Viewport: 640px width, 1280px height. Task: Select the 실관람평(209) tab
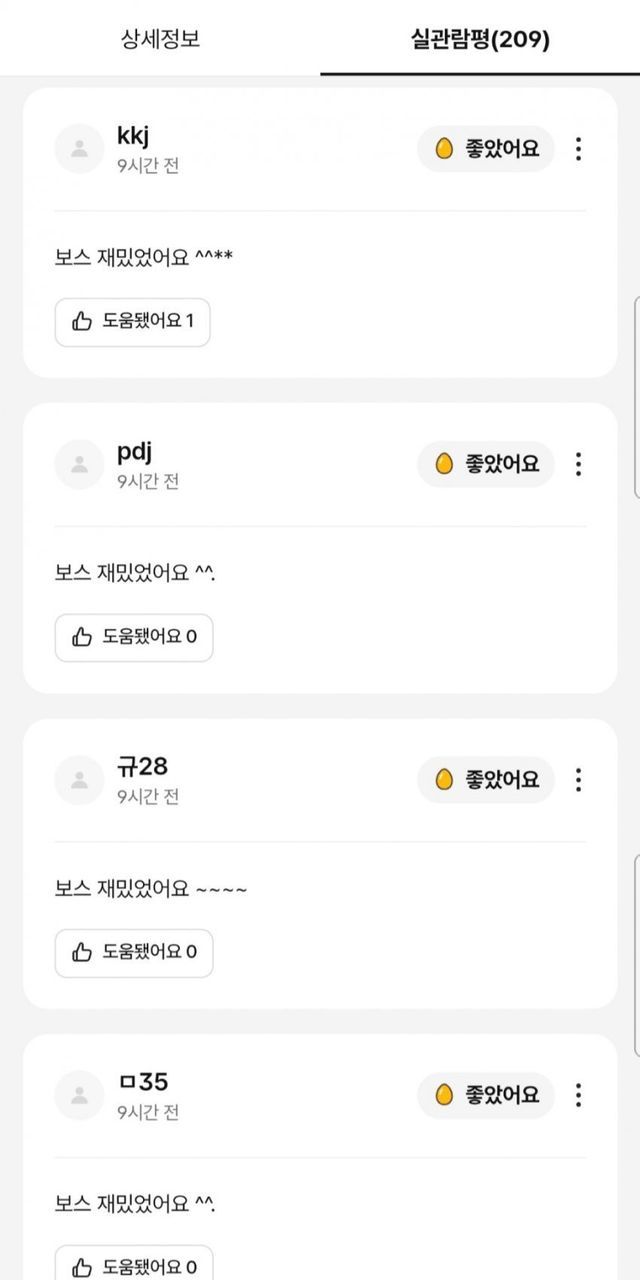[x=480, y=40]
